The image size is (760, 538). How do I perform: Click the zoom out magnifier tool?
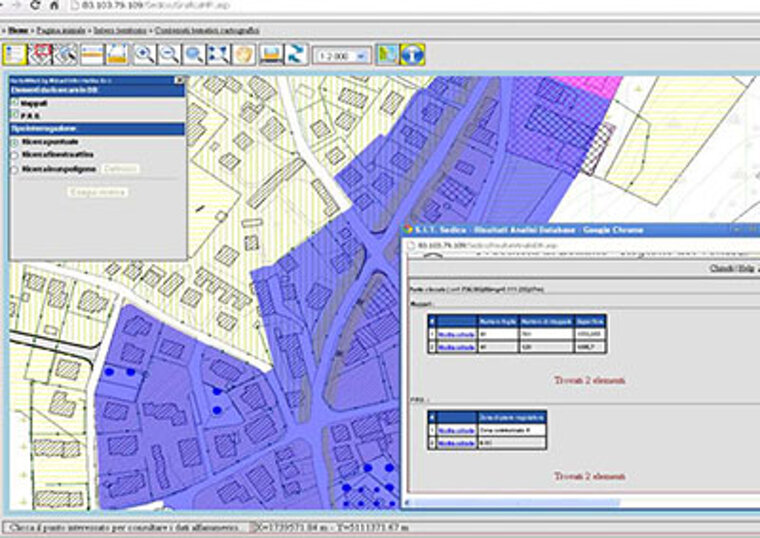(x=169, y=55)
